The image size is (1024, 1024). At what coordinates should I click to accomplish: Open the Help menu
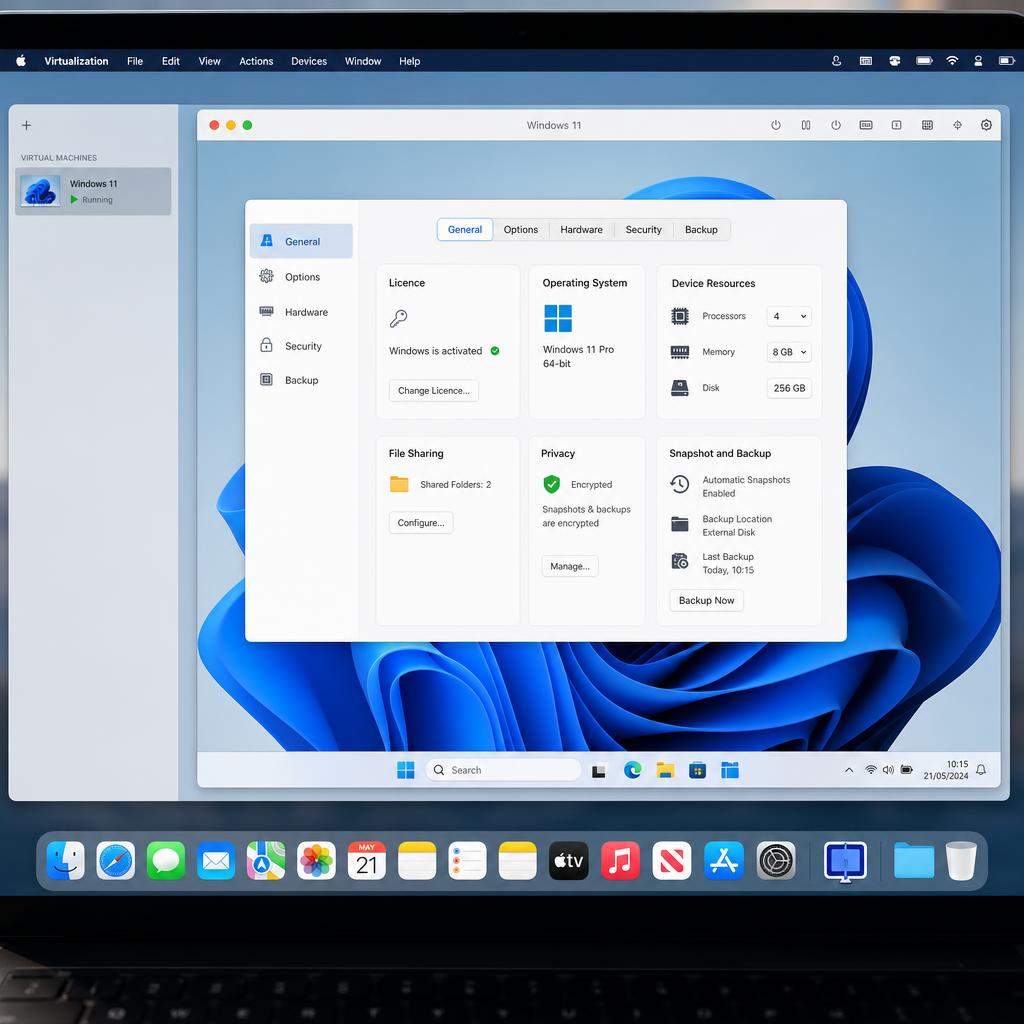409,61
